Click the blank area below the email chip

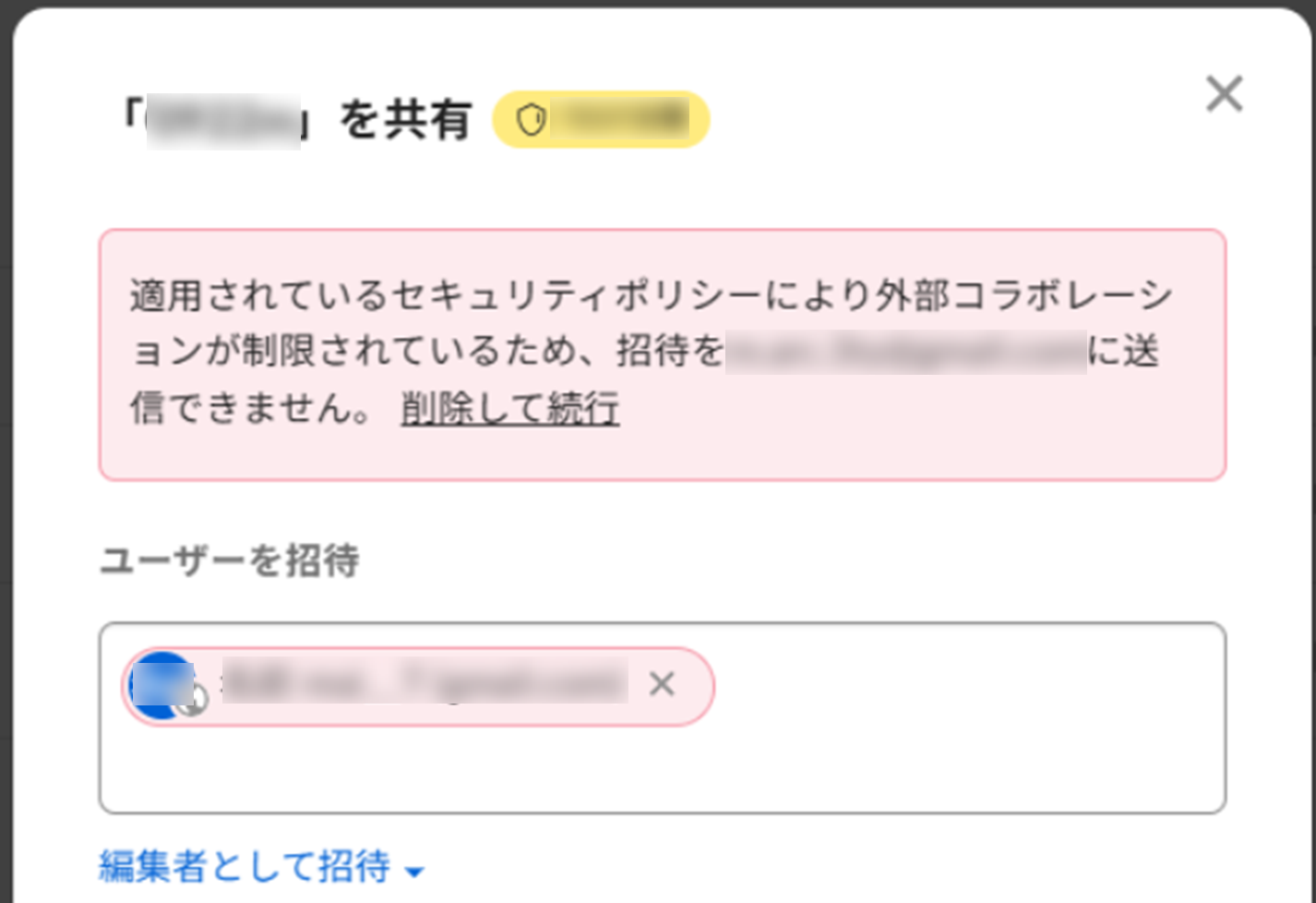tap(646, 771)
